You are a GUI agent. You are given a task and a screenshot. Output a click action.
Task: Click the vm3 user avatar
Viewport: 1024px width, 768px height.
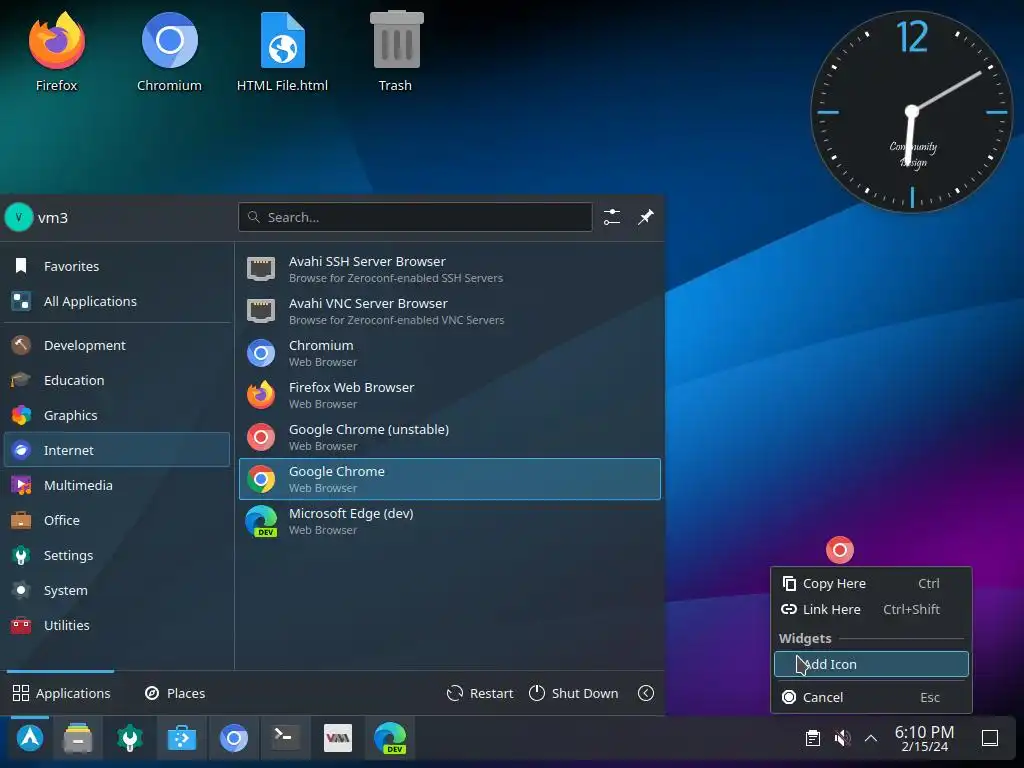[18, 217]
